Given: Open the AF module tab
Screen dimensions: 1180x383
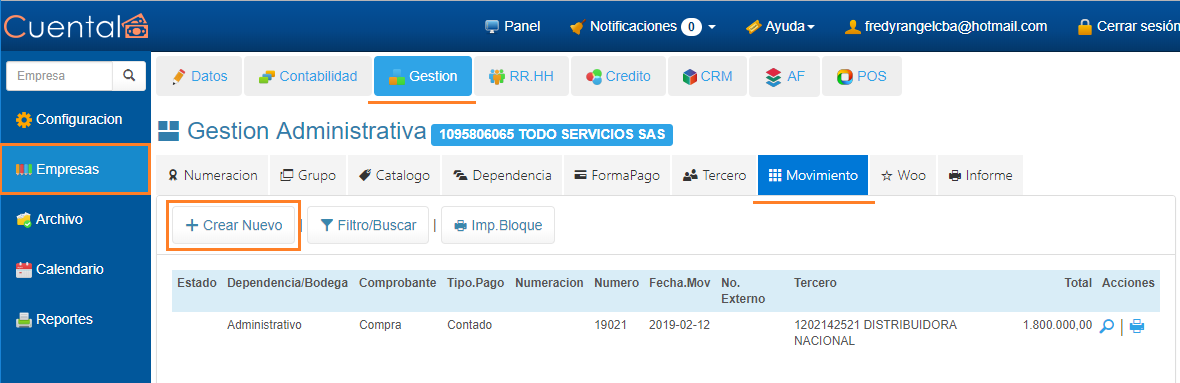Looking at the screenshot, I should pyautogui.click(x=783, y=76).
